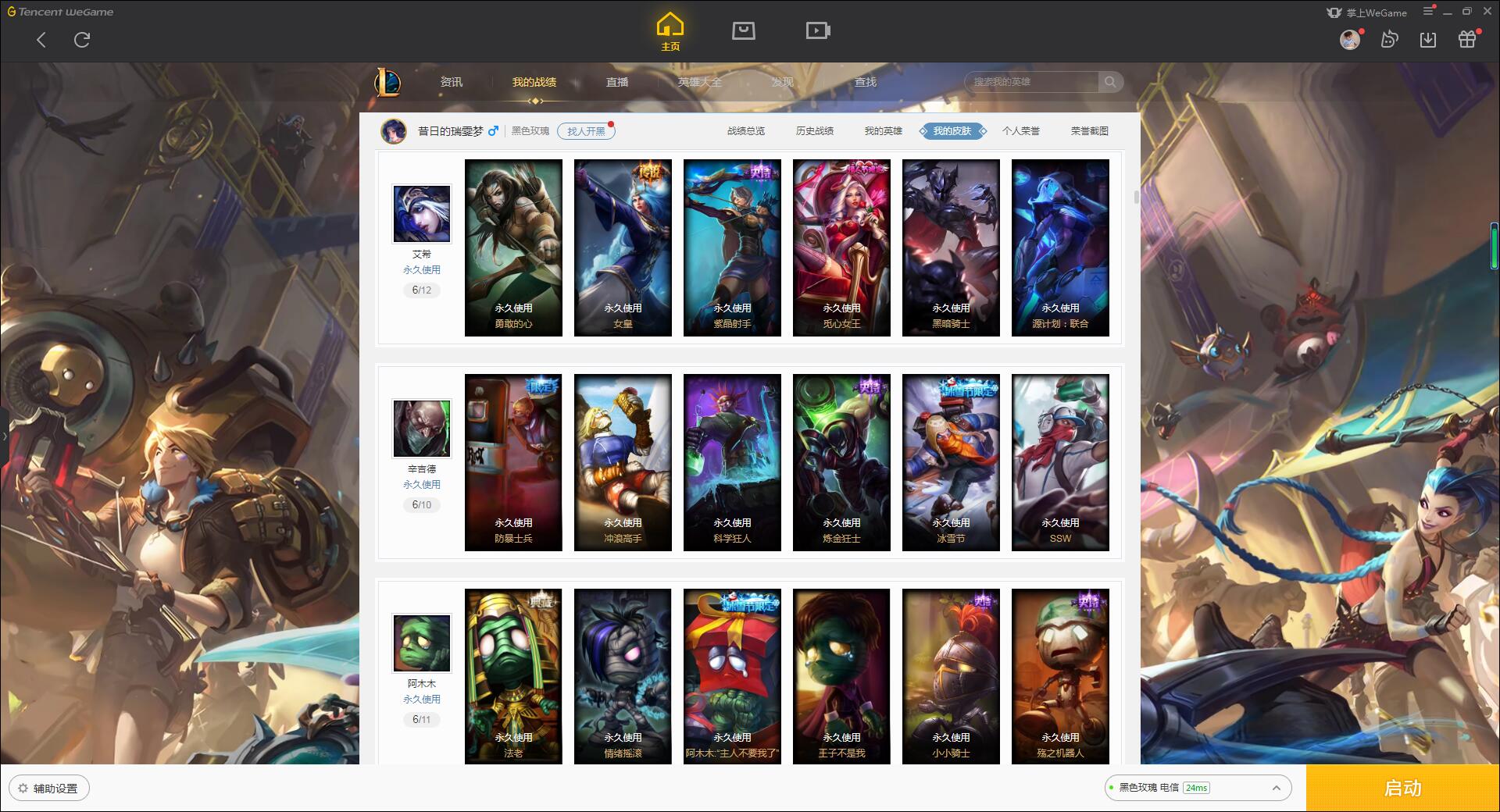The image size is (1500, 812).
Task: Click the friends activity icon beside the avatar
Action: tap(1389, 39)
